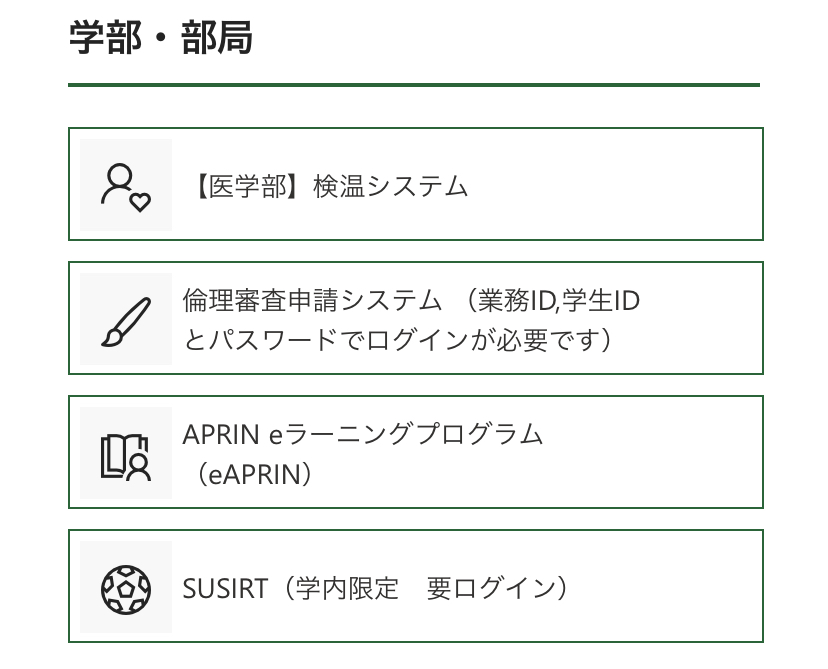
Task: Open APRIN eラーニングプログラム link
Action: pos(362,434)
